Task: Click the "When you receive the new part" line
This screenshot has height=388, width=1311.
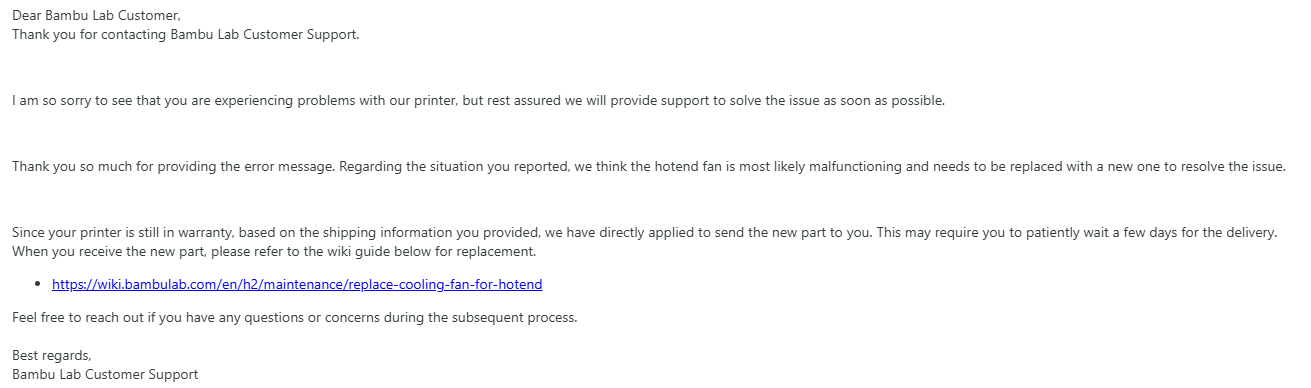Action: pos(274,251)
